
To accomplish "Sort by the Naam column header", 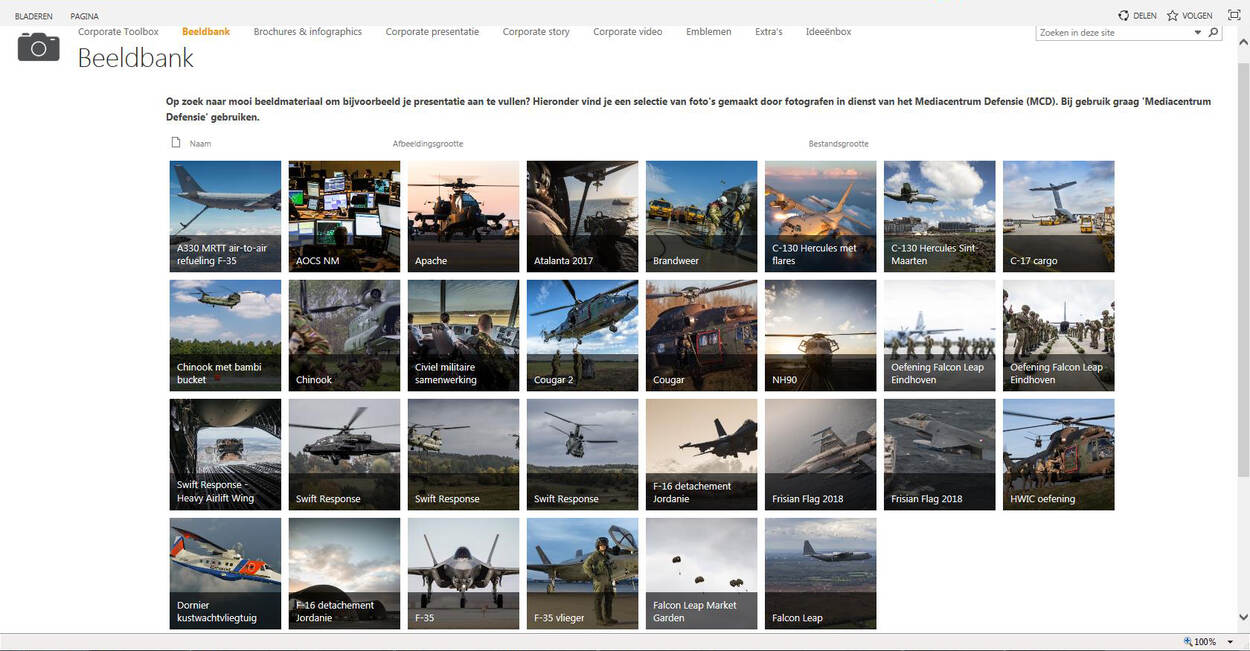I will pos(200,144).
